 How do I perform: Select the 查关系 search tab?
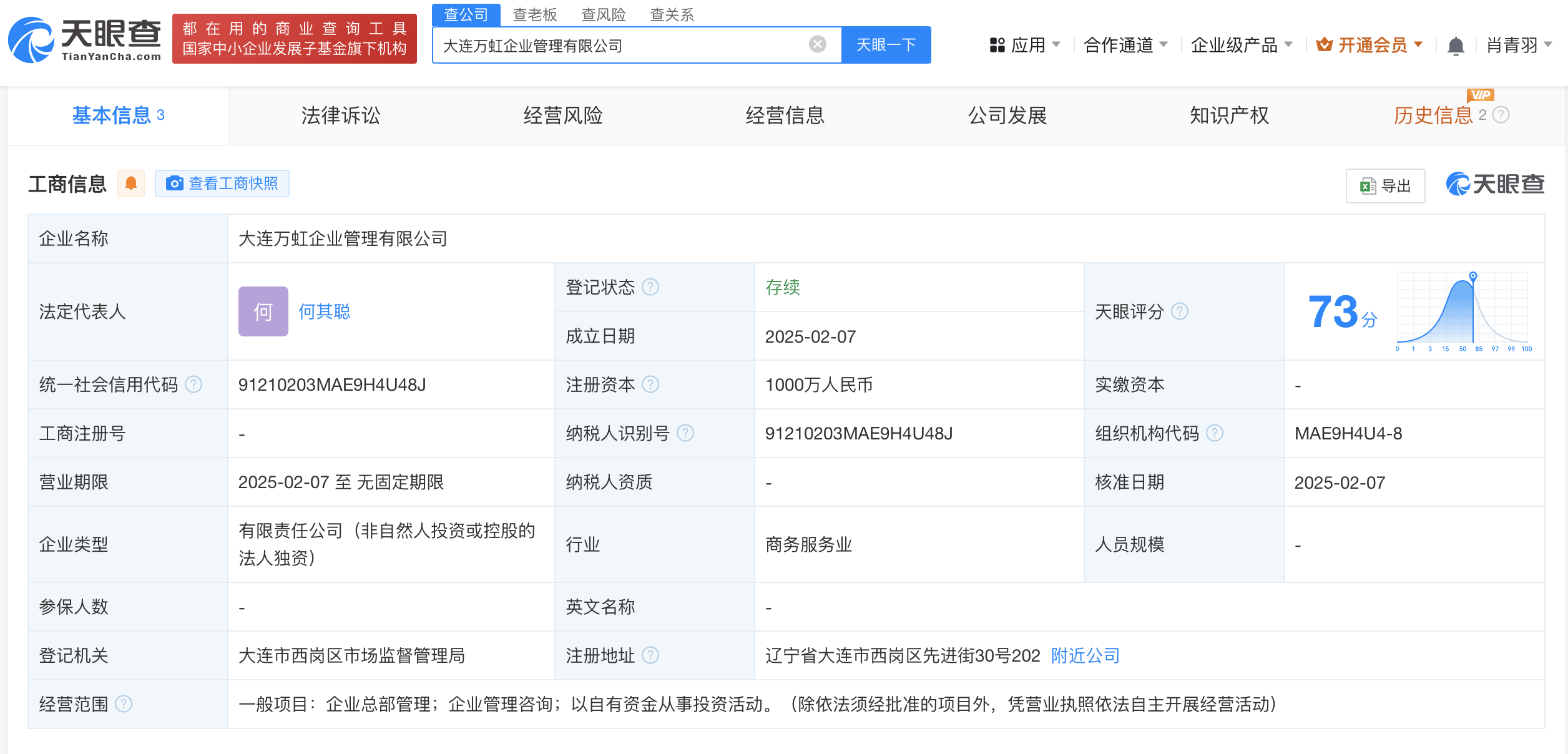click(672, 14)
